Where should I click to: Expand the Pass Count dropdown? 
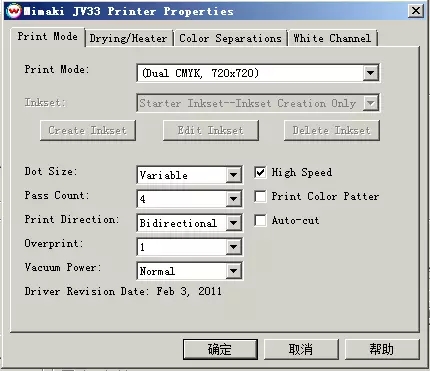(x=233, y=199)
